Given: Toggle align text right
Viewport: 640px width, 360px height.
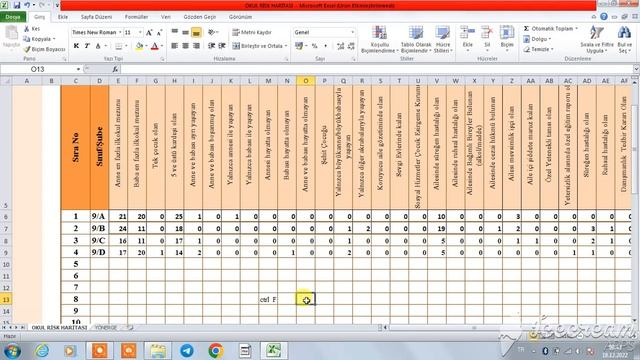Looking at the screenshot, I should pos(196,46).
